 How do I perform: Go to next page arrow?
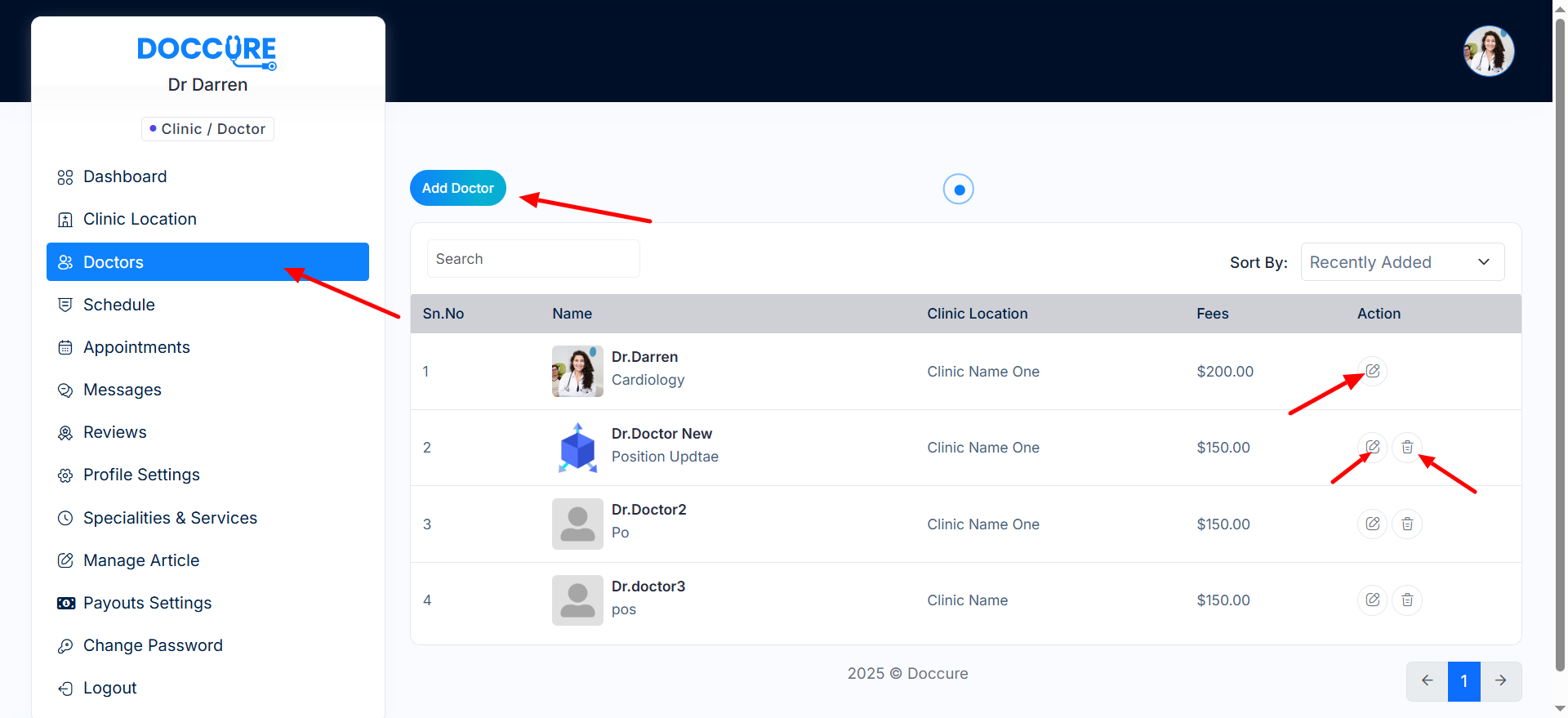(x=1501, y=680)
